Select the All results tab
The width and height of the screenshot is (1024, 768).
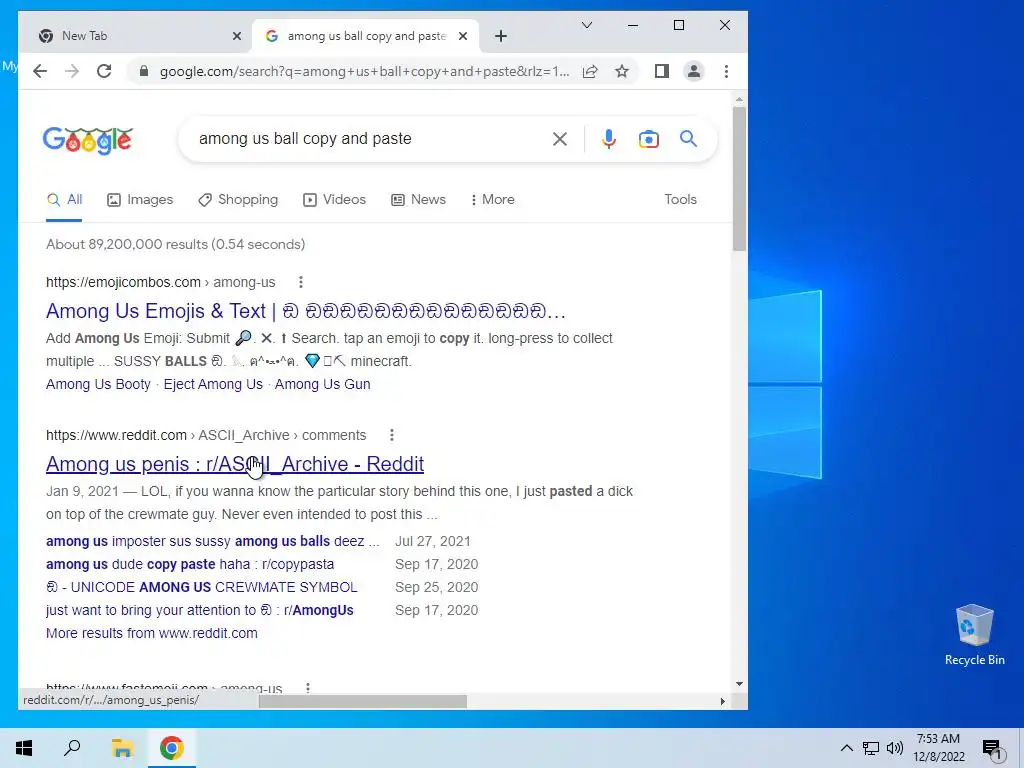pos(64,200)
